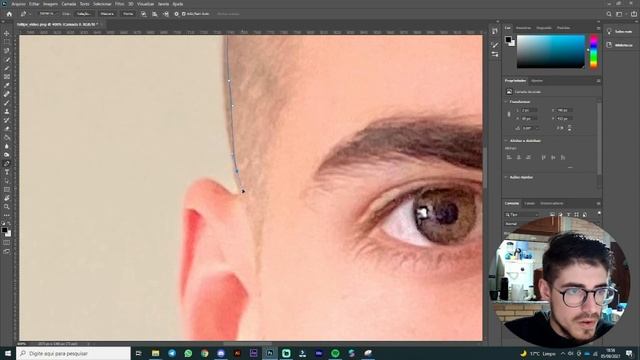The height and width of the screenshot is (360, 640).
Task: Switch to the Canais tab
Action: 529,203
